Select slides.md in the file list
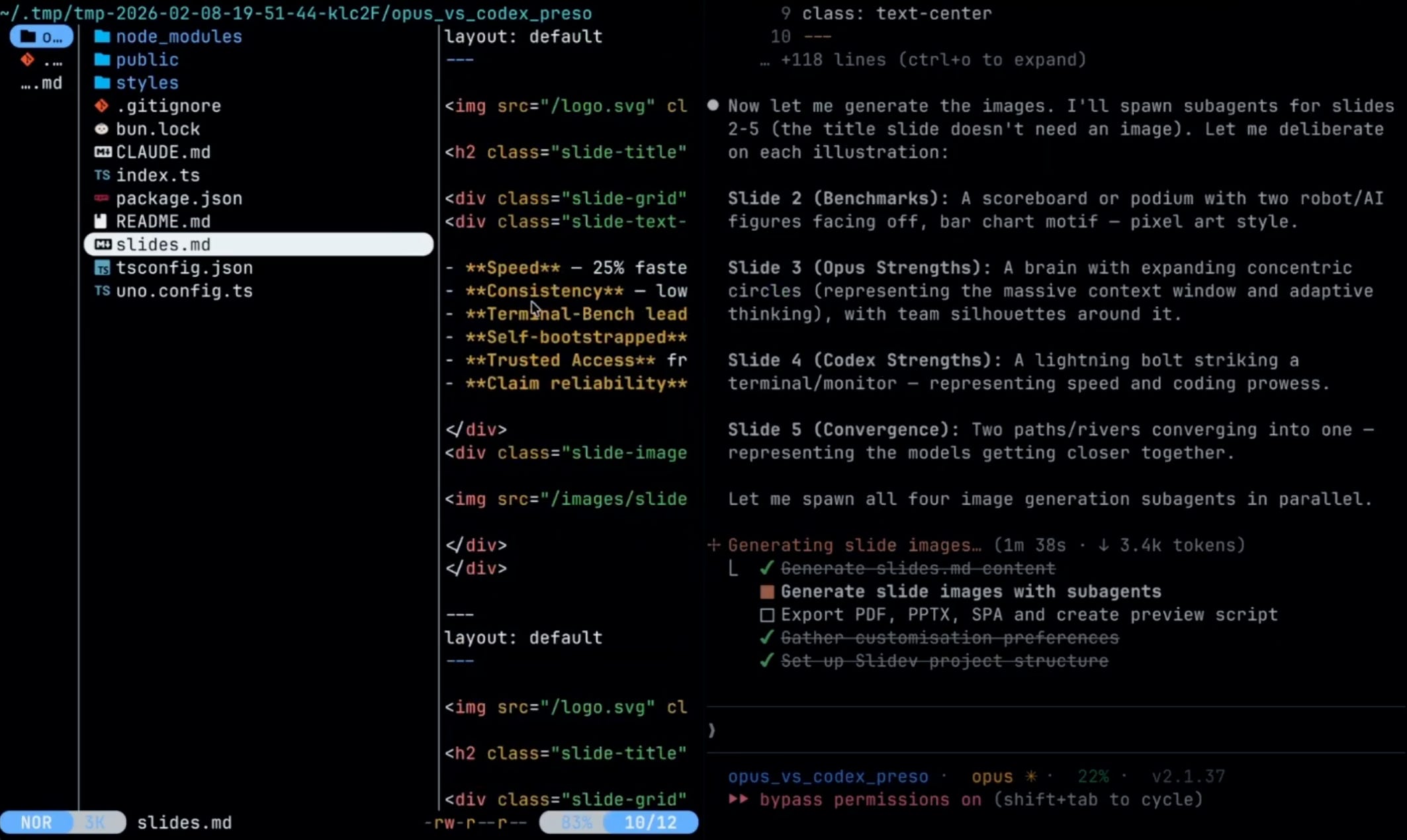The image size is (1407, 840). pyautogui.click(x=163, y=245)
